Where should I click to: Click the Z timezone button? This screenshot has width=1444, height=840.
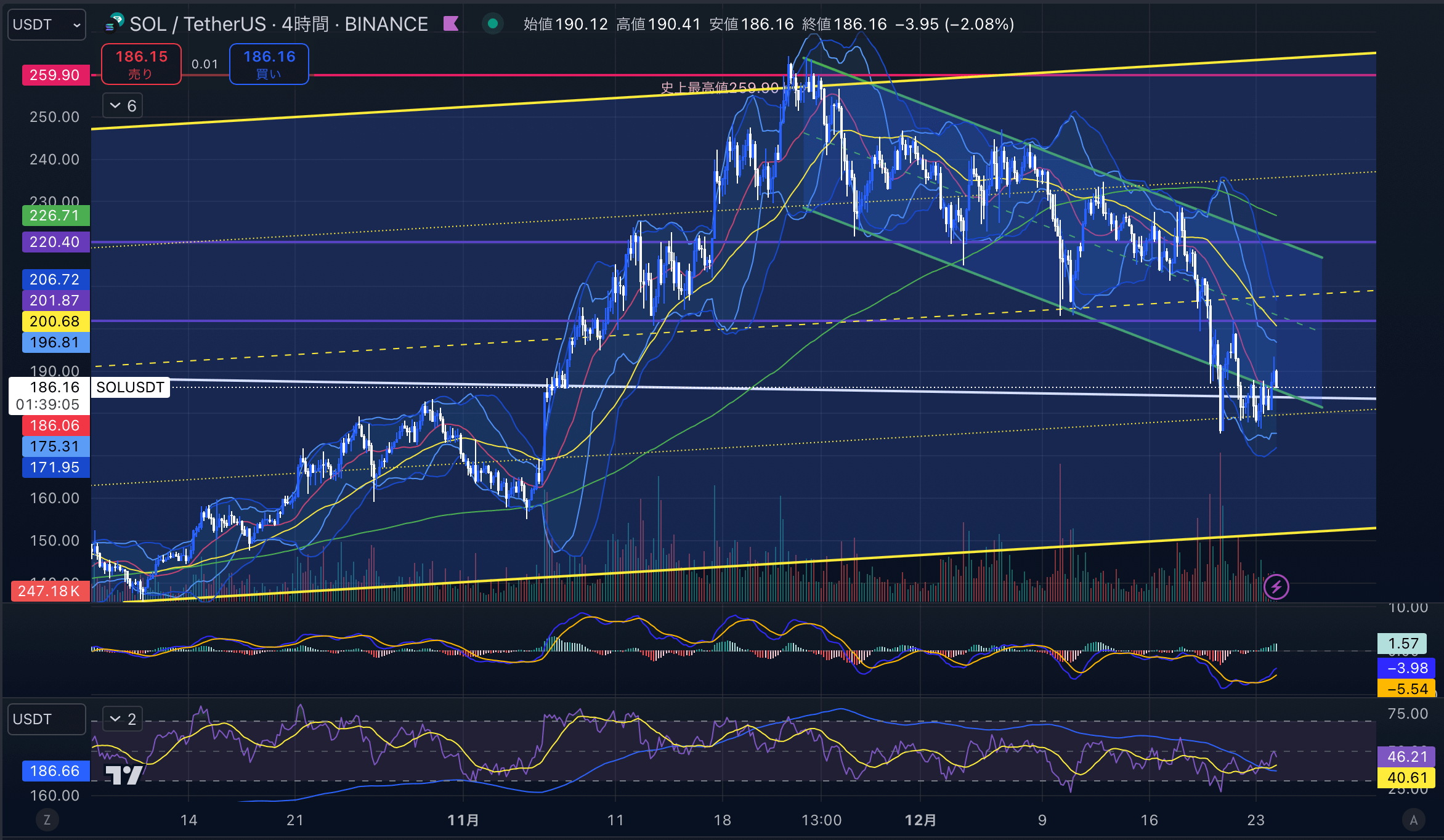point(47,820)
